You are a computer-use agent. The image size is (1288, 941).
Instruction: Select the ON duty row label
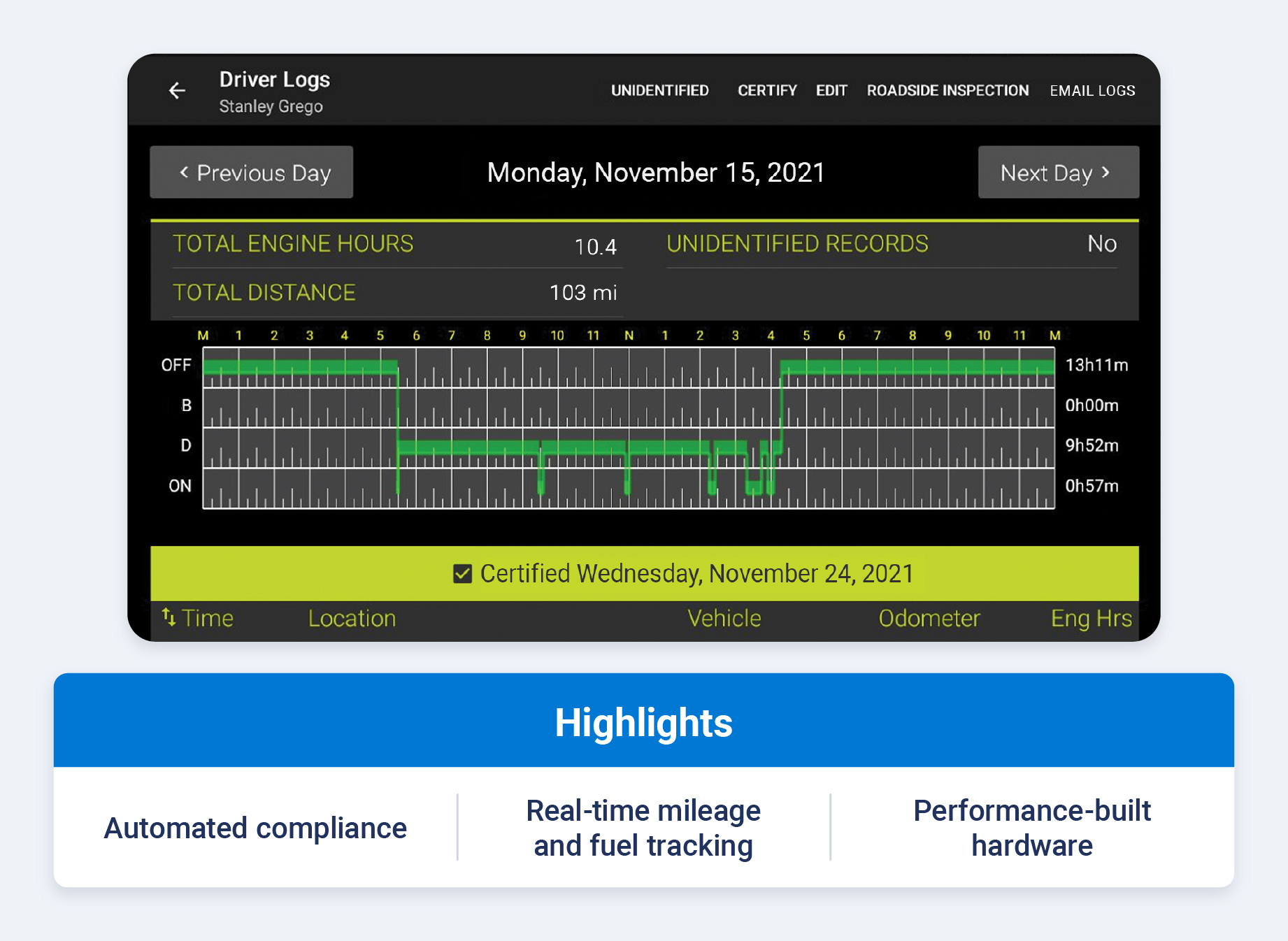pos(179,486)
